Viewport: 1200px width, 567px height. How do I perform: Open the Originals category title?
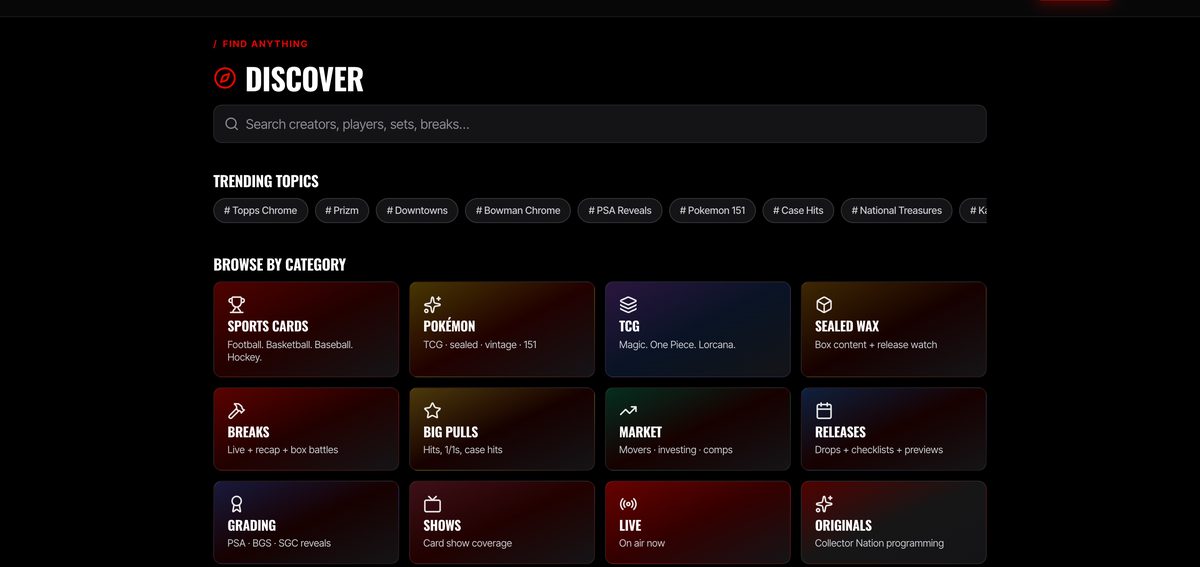pos(843,525)
